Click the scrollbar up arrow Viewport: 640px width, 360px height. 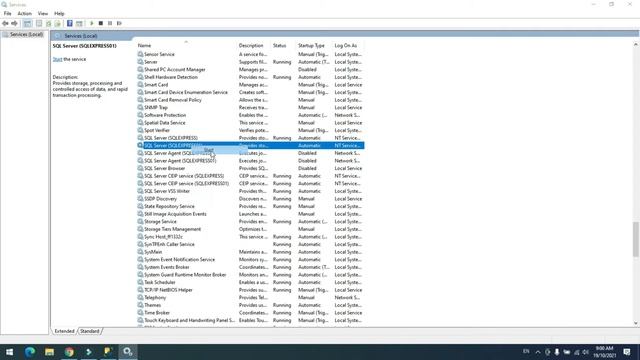pos(636,44)
